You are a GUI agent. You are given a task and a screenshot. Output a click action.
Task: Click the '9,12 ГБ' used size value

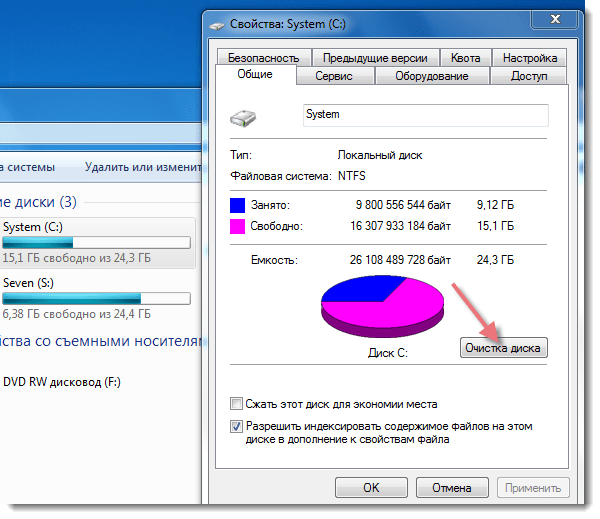495,205
